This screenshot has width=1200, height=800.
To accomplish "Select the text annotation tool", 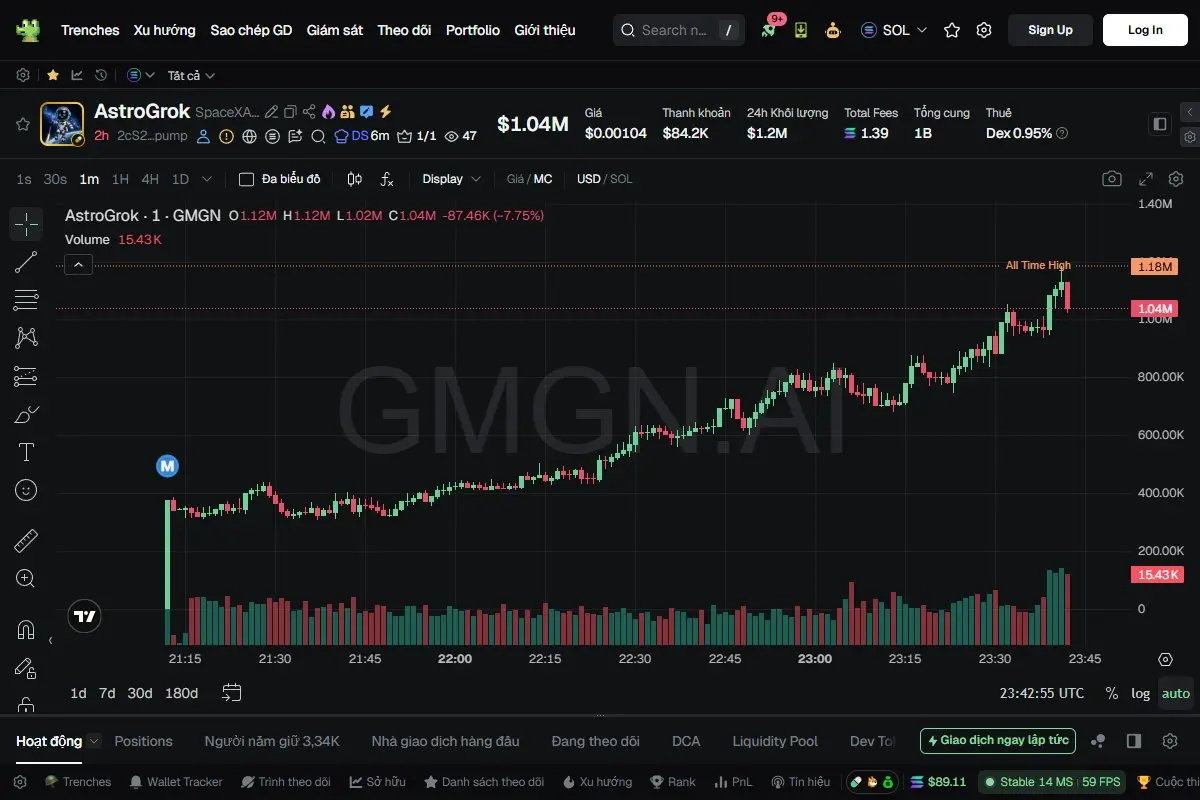I will pyautogui.click(x=26, y=452).
